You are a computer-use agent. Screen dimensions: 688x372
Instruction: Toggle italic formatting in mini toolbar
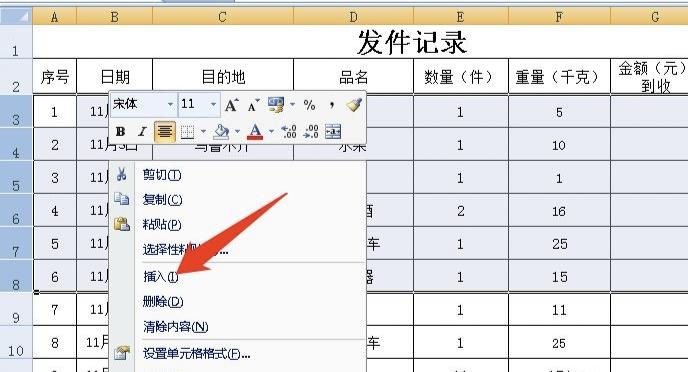(142, 132)
